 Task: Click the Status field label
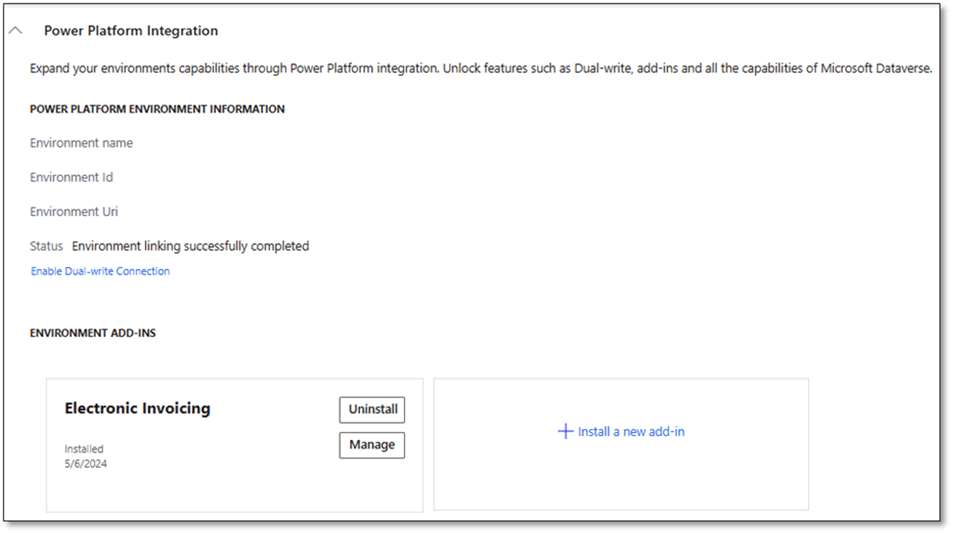pos(46,246)
